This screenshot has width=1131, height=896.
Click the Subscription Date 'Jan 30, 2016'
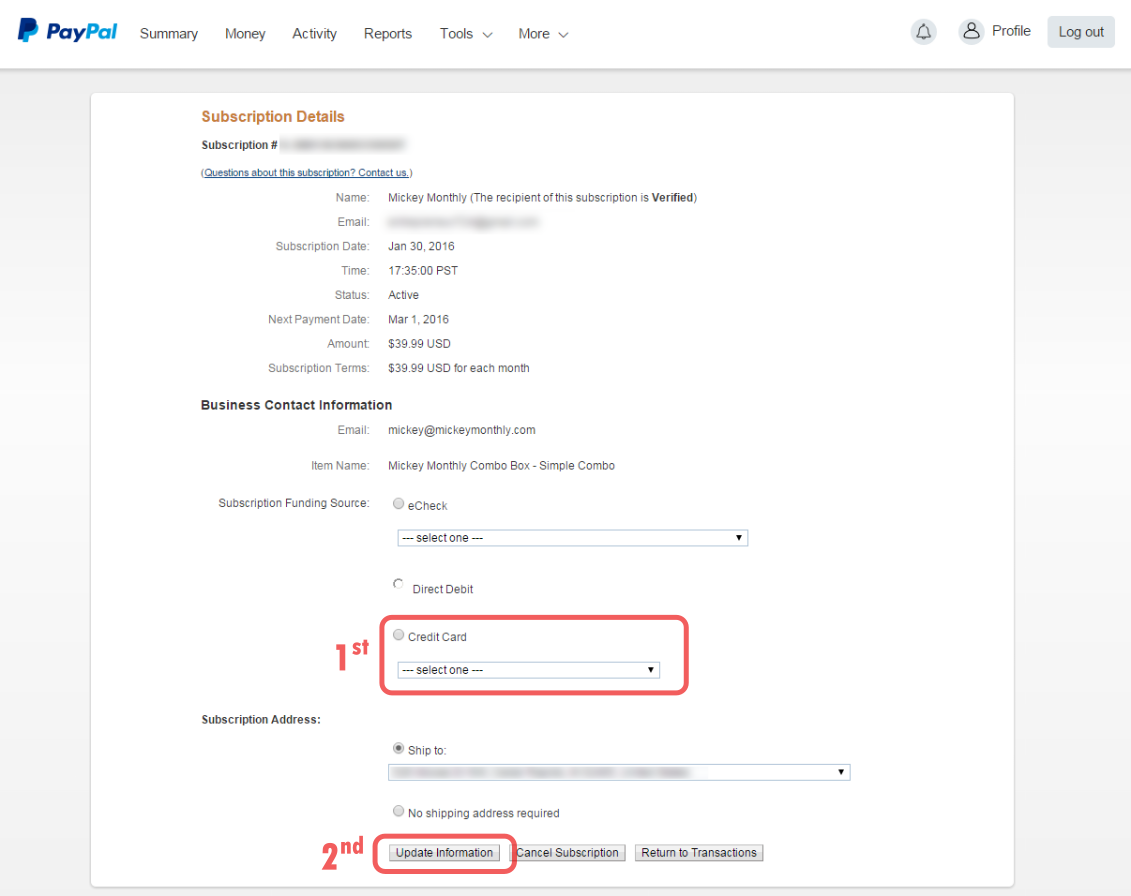421,247
